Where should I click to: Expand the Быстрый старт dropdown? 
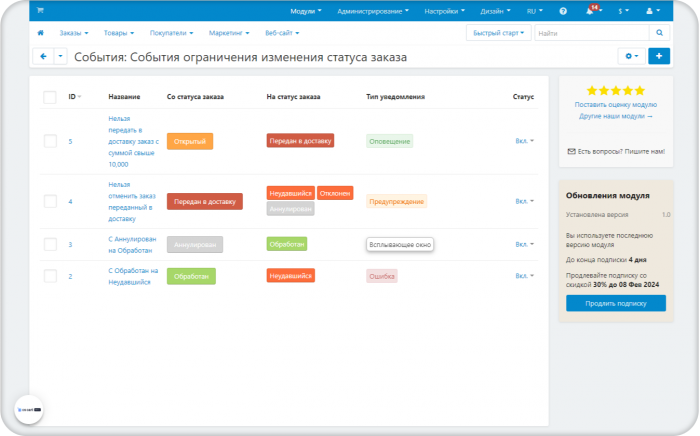tap(499, 33)
